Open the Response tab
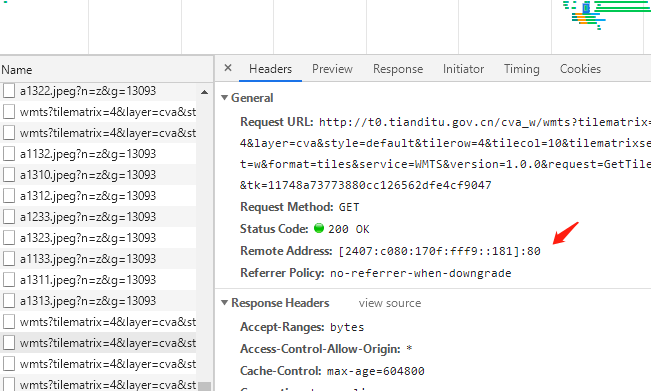The height and width of the screenshot is (391, 651). (x=398, y=69)
